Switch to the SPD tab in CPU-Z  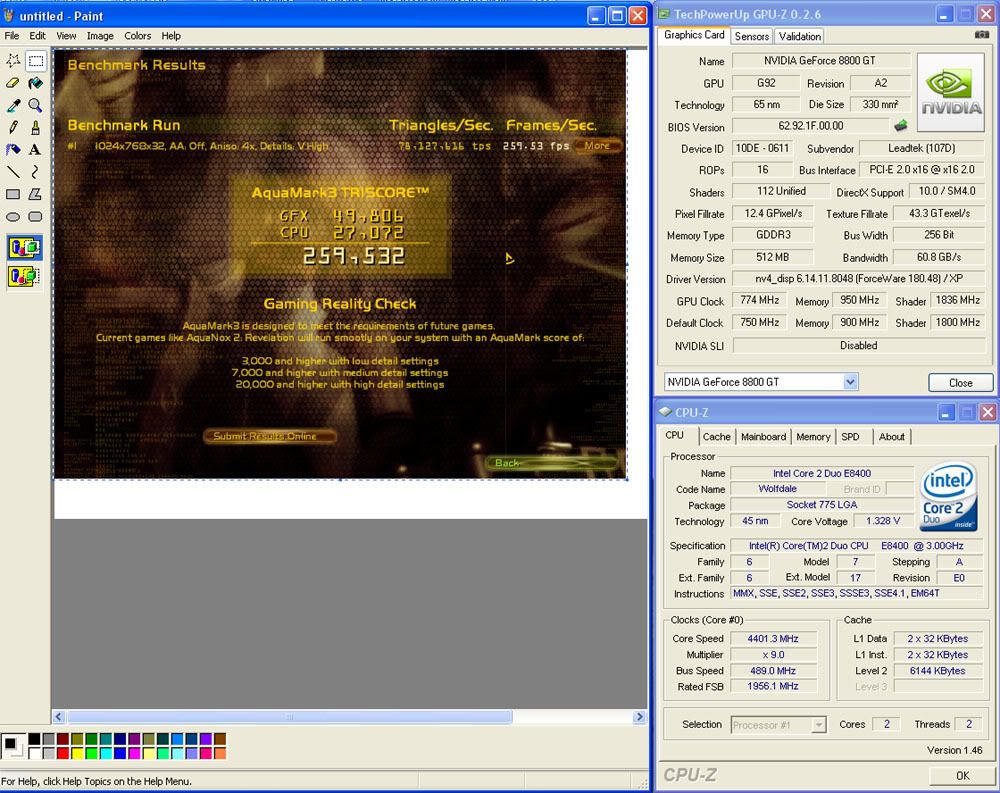tap(850, 437)
